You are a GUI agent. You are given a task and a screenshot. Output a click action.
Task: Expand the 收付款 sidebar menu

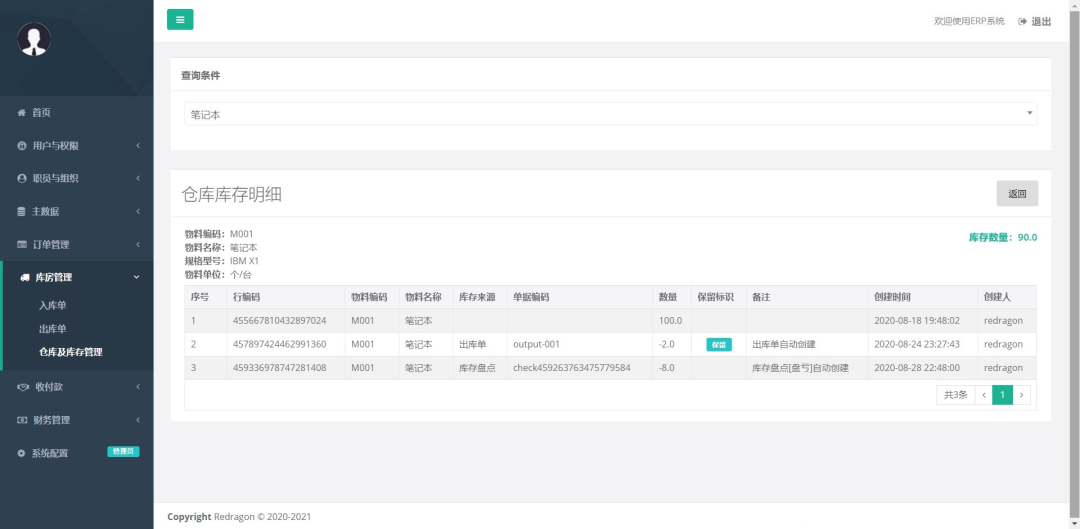76,387
